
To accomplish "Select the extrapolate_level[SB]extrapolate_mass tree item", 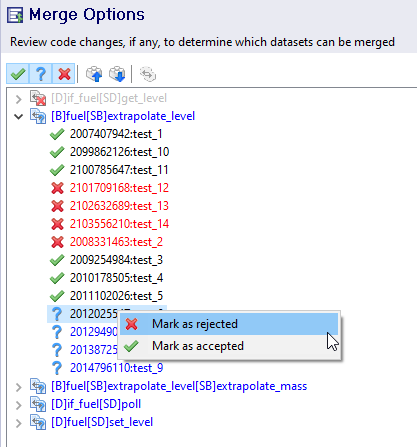I will pos(179,386).
